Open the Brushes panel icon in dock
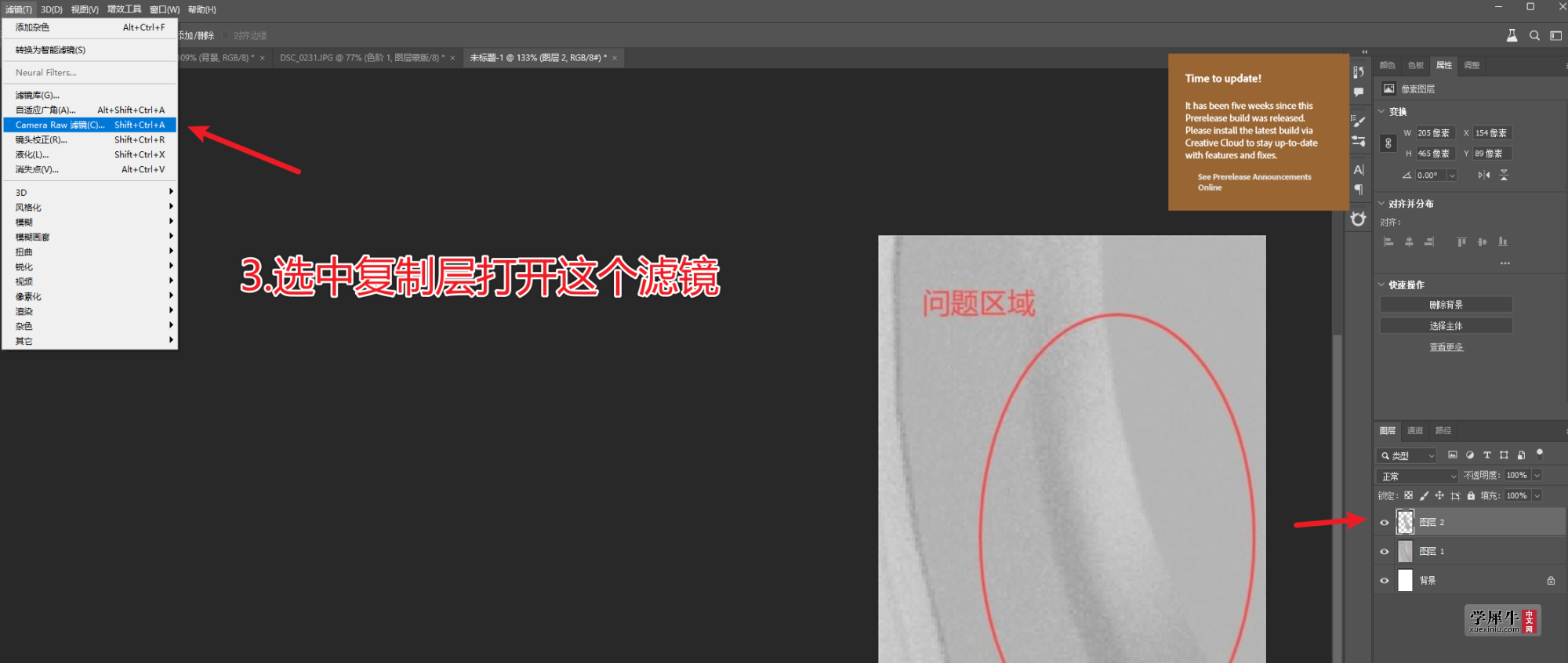Screen dimensions: 1568x663 tap(1359, 121)
